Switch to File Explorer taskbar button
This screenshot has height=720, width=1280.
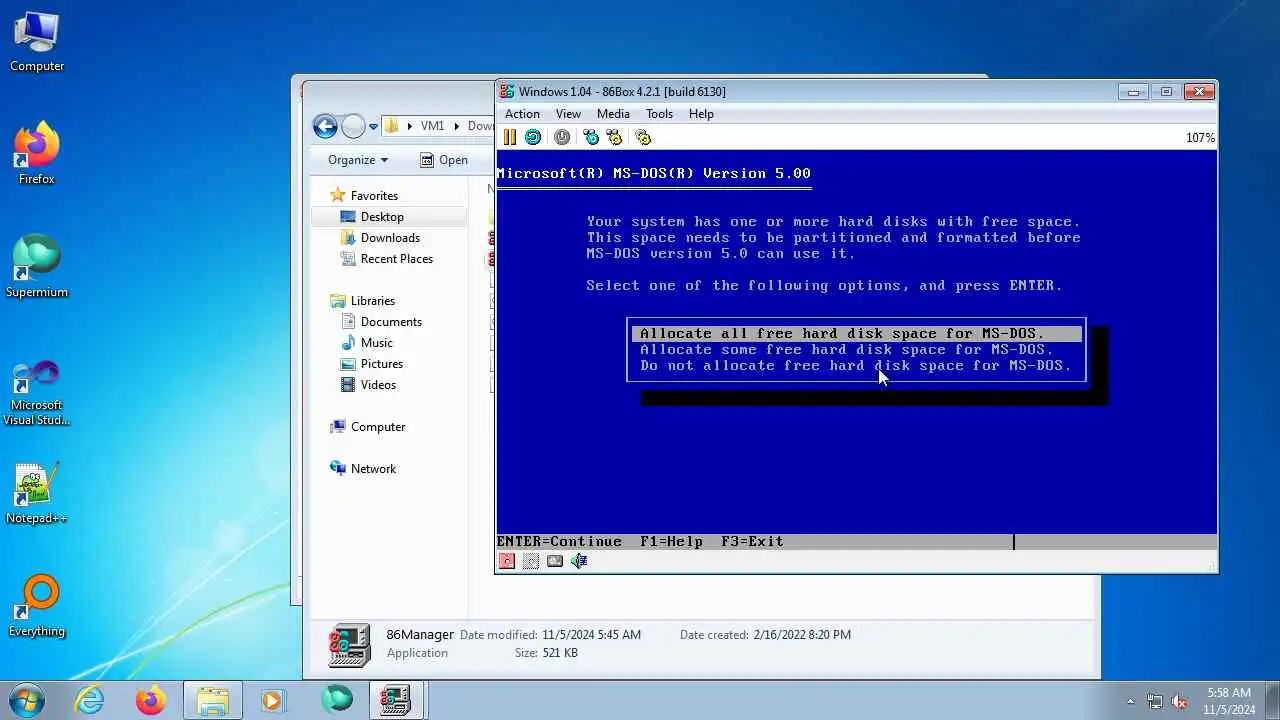pyautogui.click(x=213, y=700)
